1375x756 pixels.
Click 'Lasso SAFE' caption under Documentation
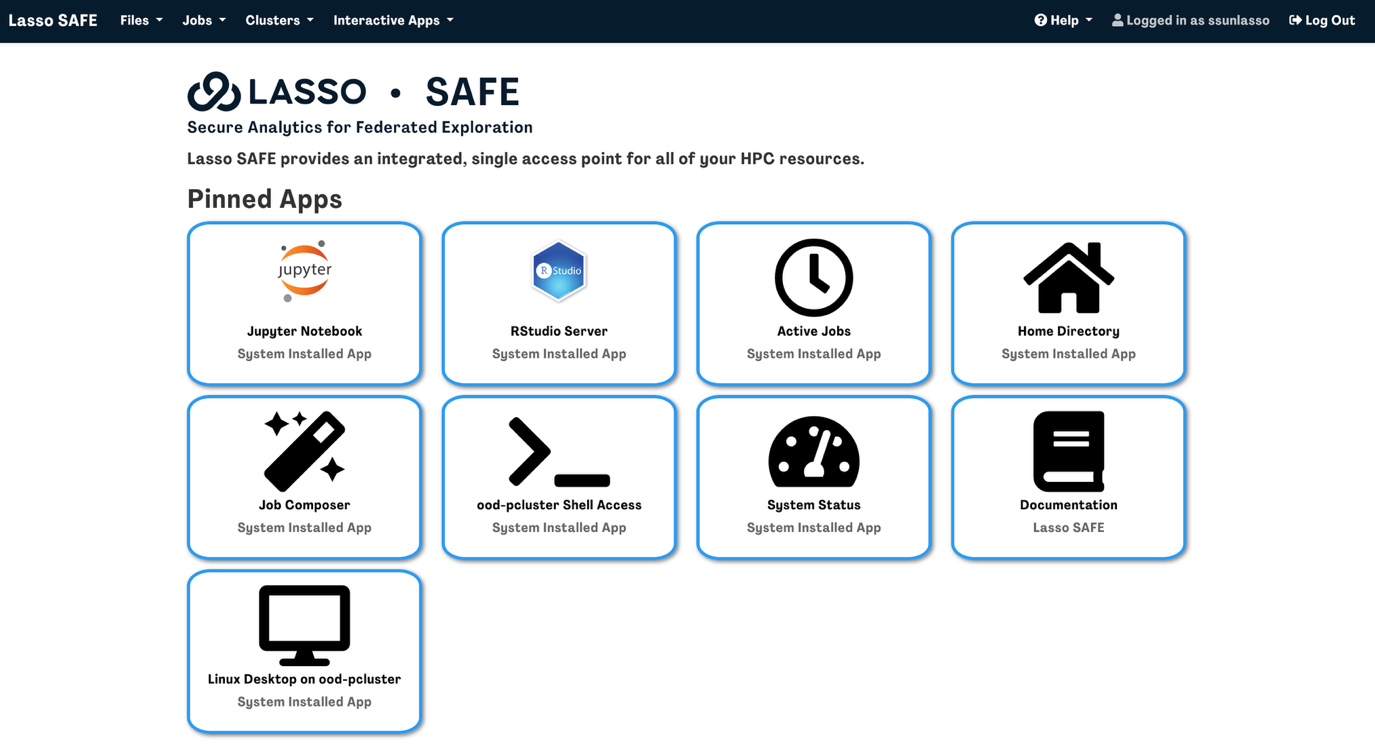(1068, 528)
